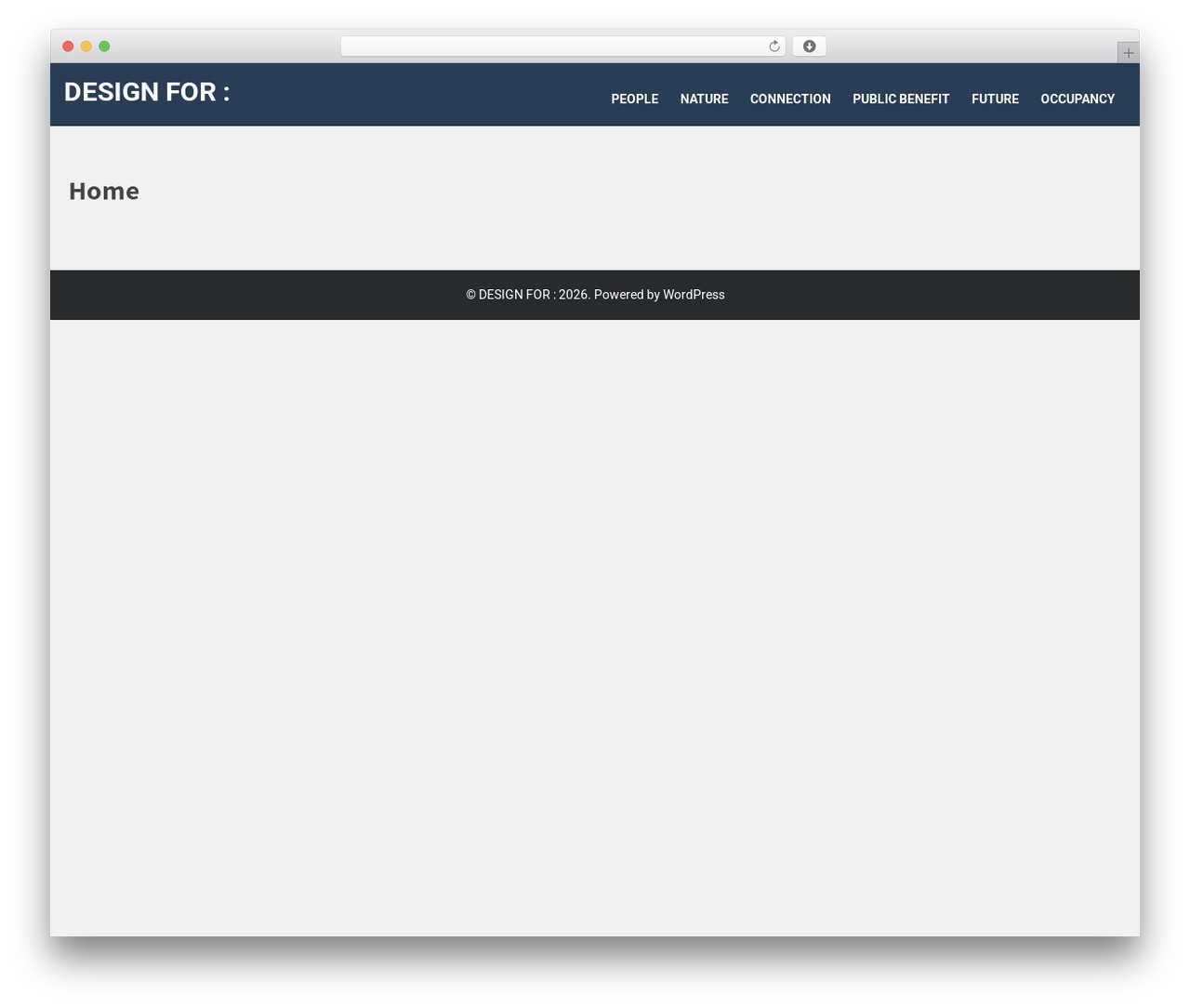Image resolution: width=1190 pixels, height=1008 pixels.
Task: Click the DESIGN FOR : site title
Action: (x=147, y=92)
